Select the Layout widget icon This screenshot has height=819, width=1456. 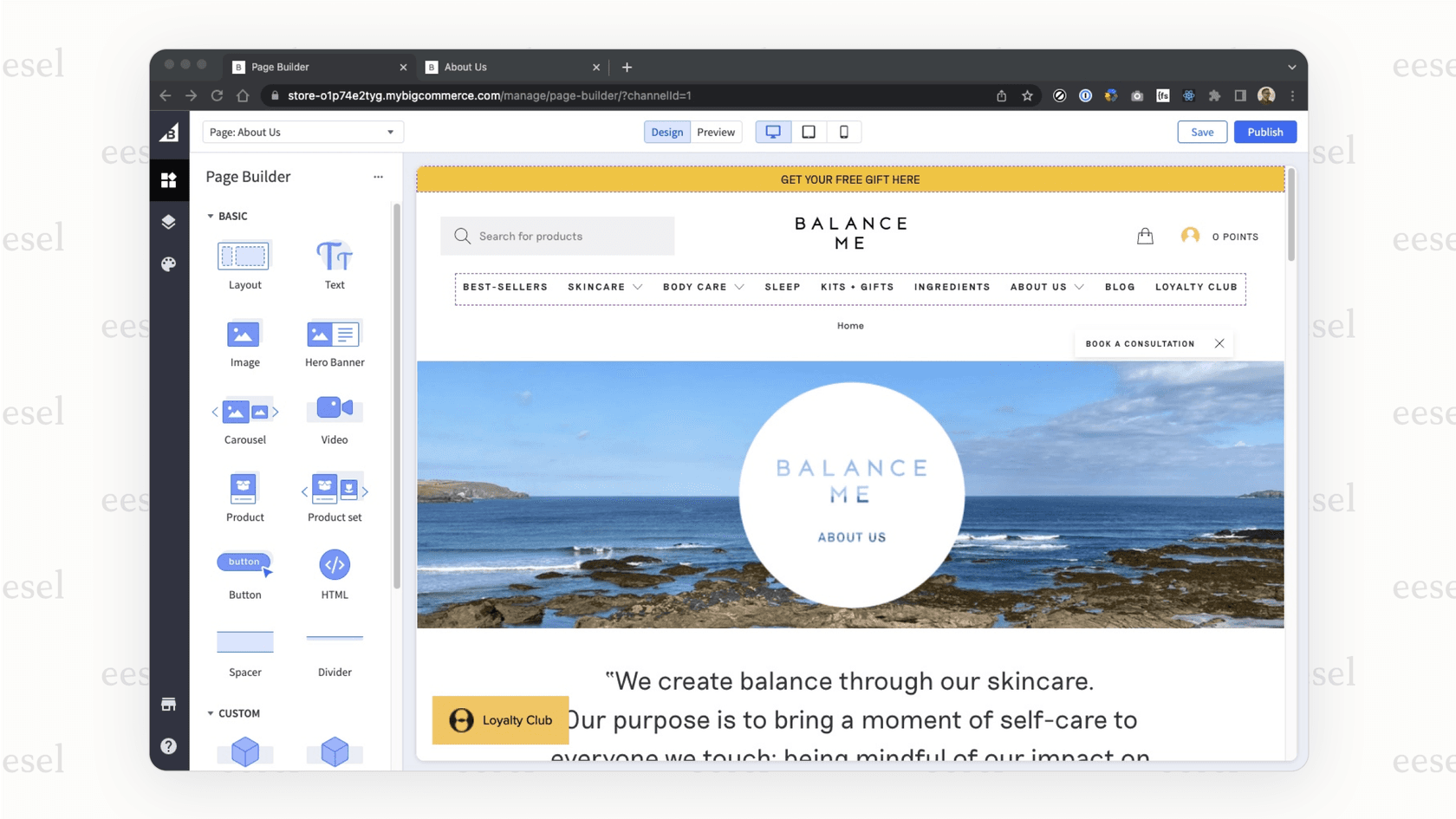click(x=244, y=255)
